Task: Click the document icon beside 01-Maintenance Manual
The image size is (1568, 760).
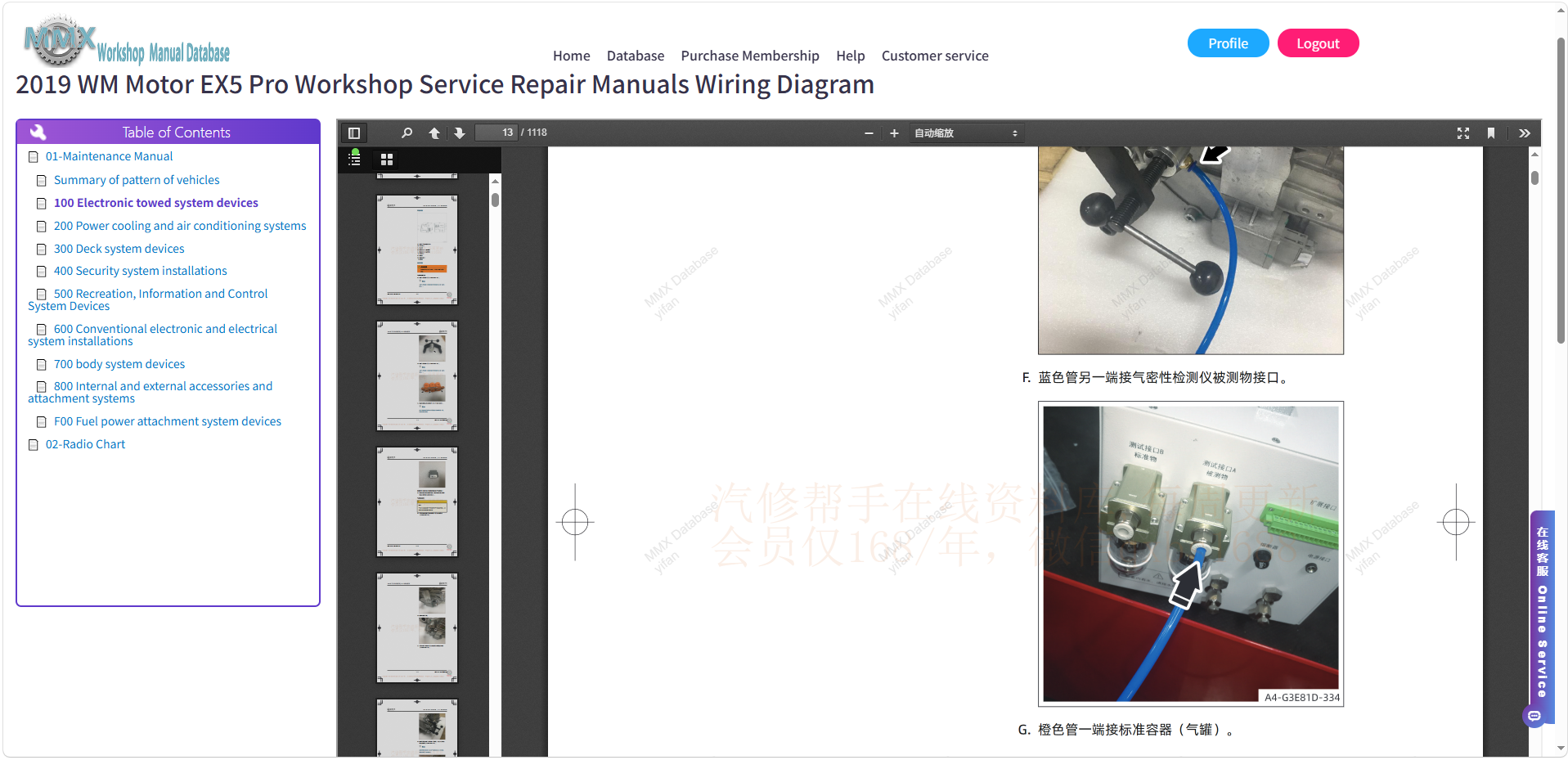Action: tap(34, 157)
